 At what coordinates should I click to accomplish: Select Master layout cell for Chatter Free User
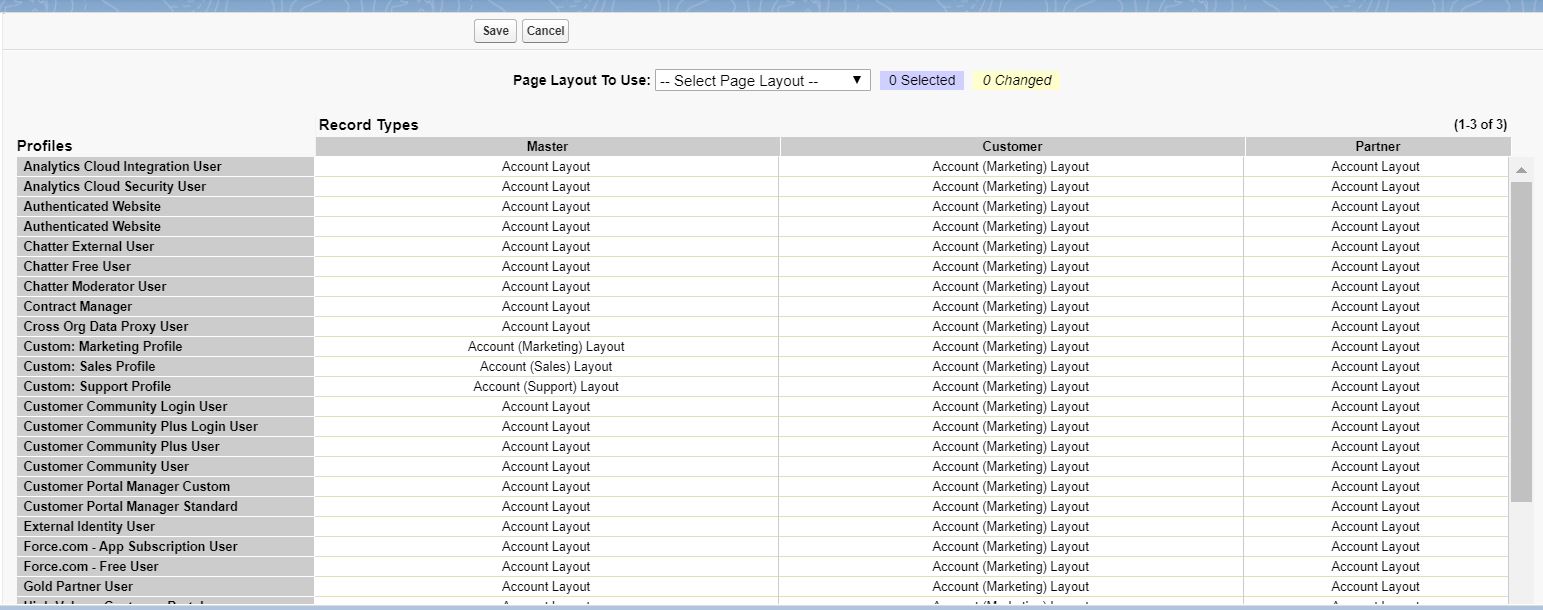coord(546,266)
